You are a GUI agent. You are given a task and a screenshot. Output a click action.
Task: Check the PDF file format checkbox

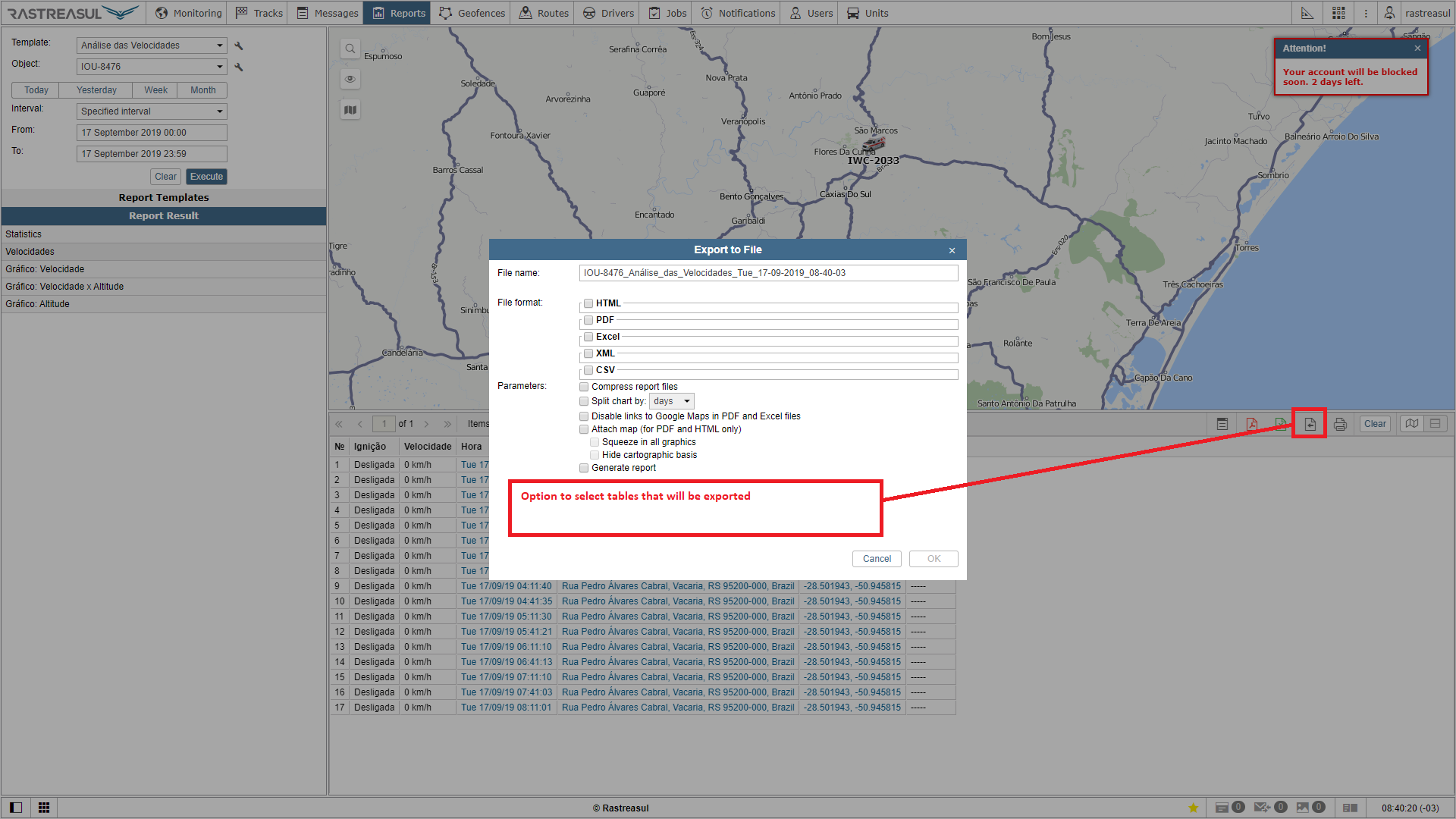588,320
